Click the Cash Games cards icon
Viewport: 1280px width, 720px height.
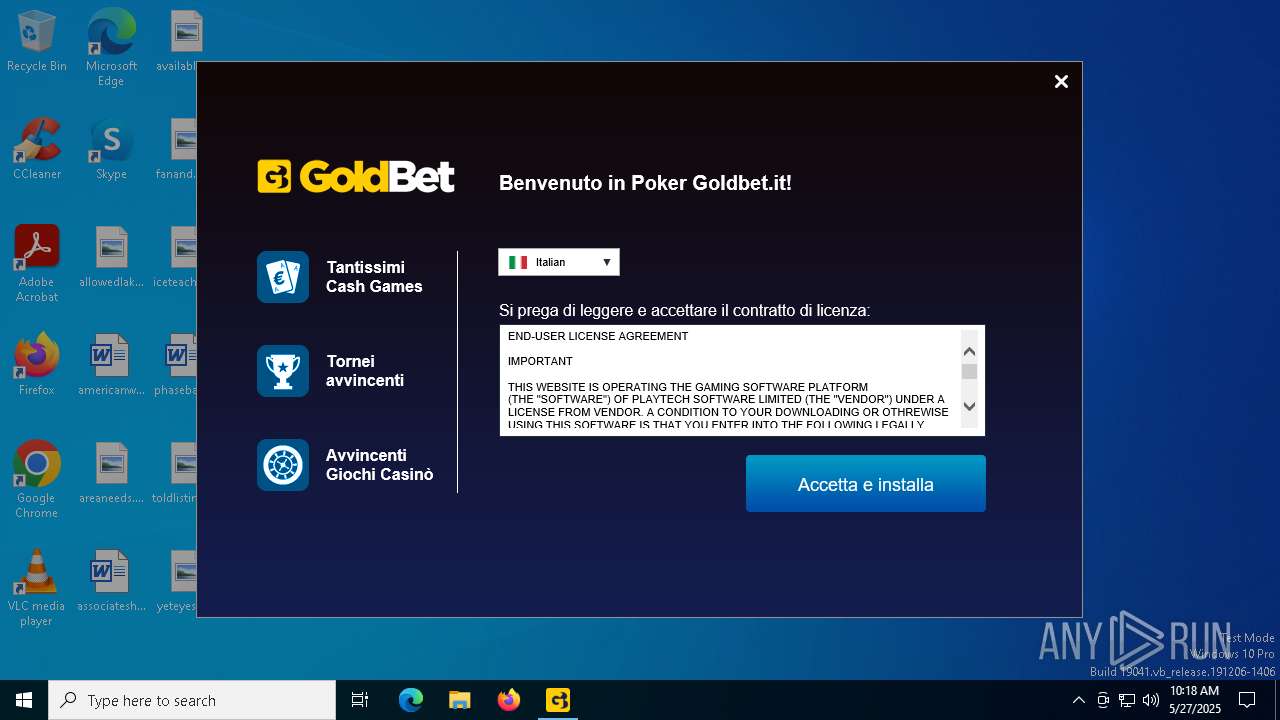pyautogui.click(x=283, y=277)
